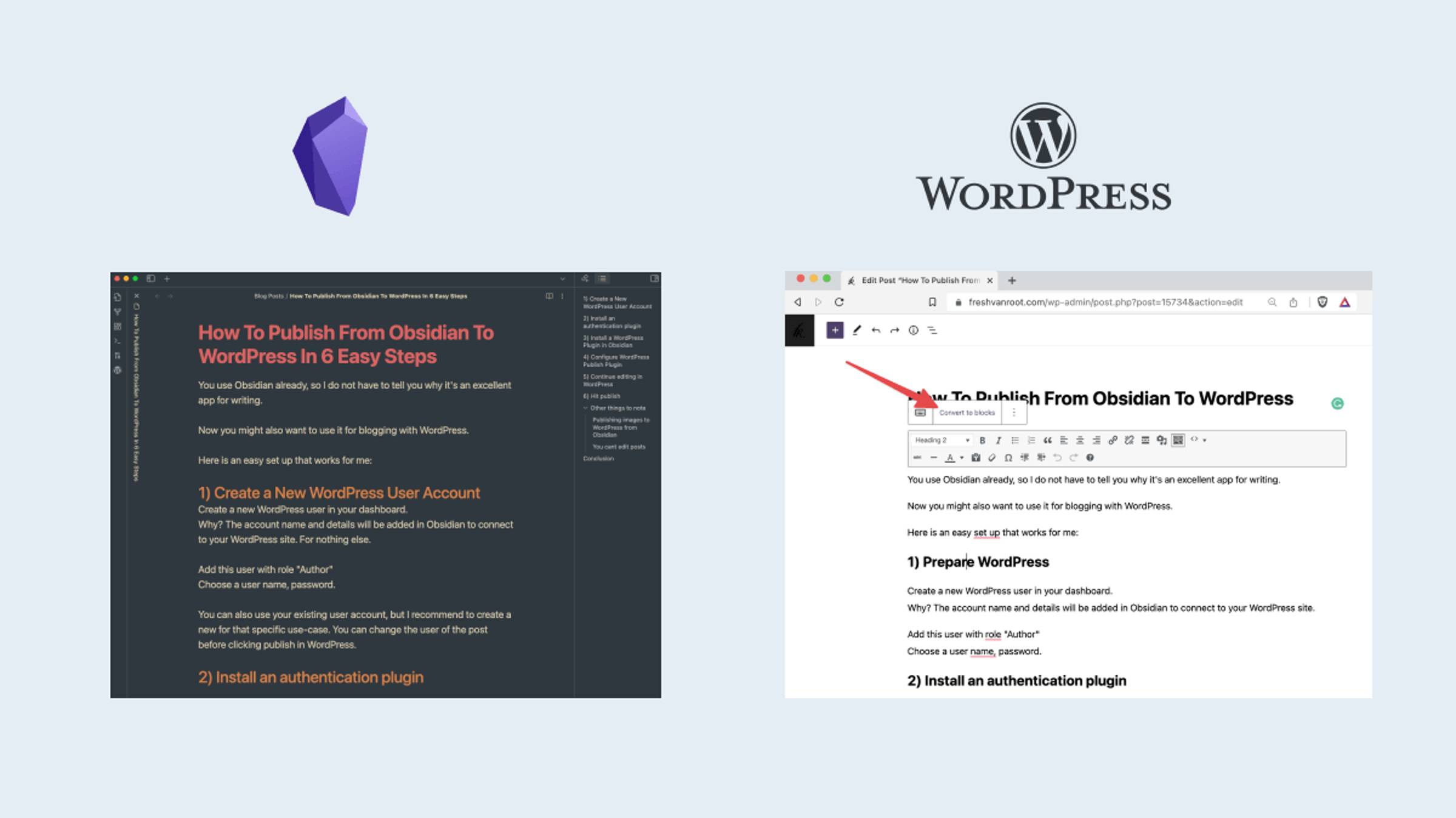
Task: Open List View outline icon
Action: point(932,330)
